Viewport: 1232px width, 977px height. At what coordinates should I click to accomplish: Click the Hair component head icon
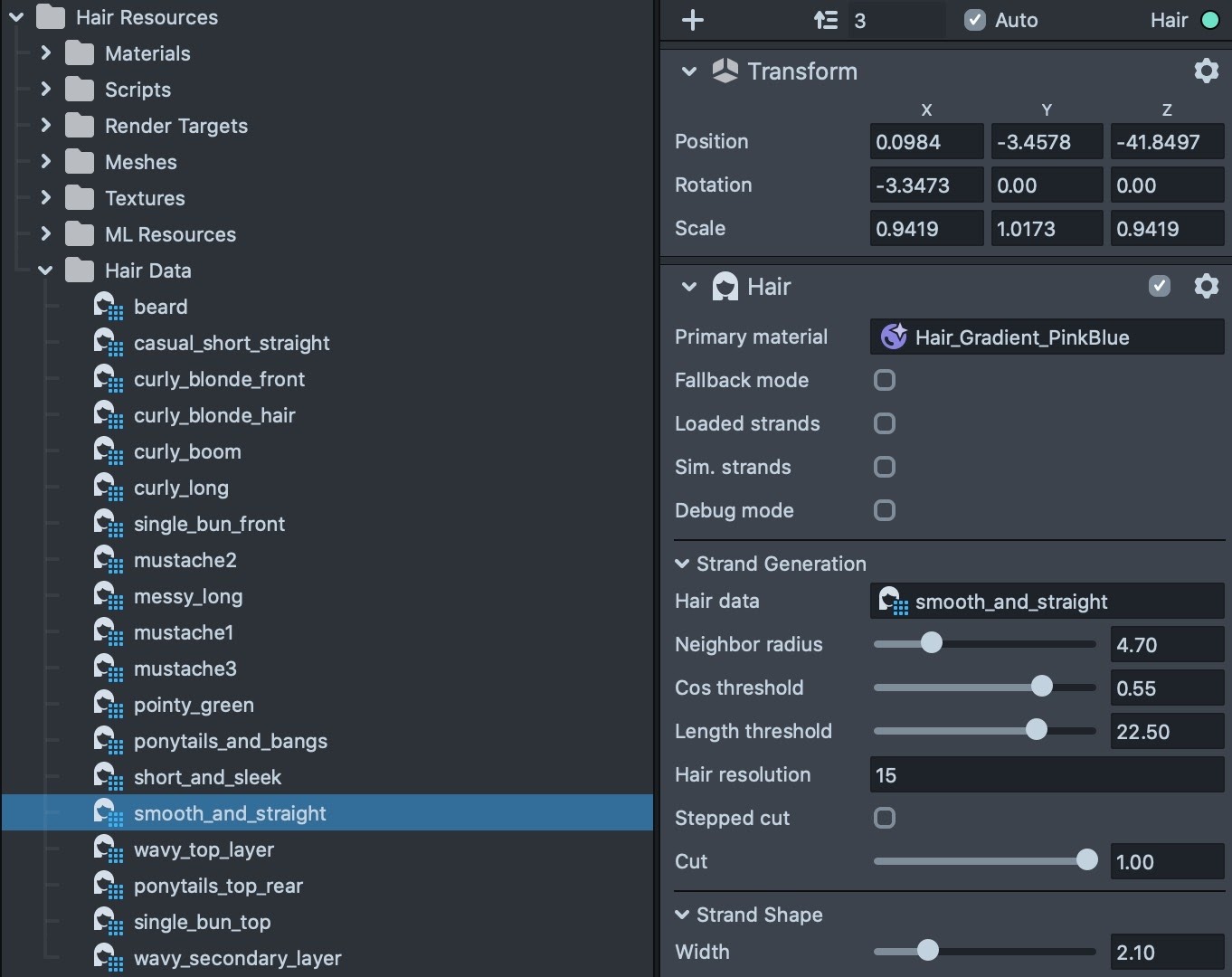coord(725,287)
